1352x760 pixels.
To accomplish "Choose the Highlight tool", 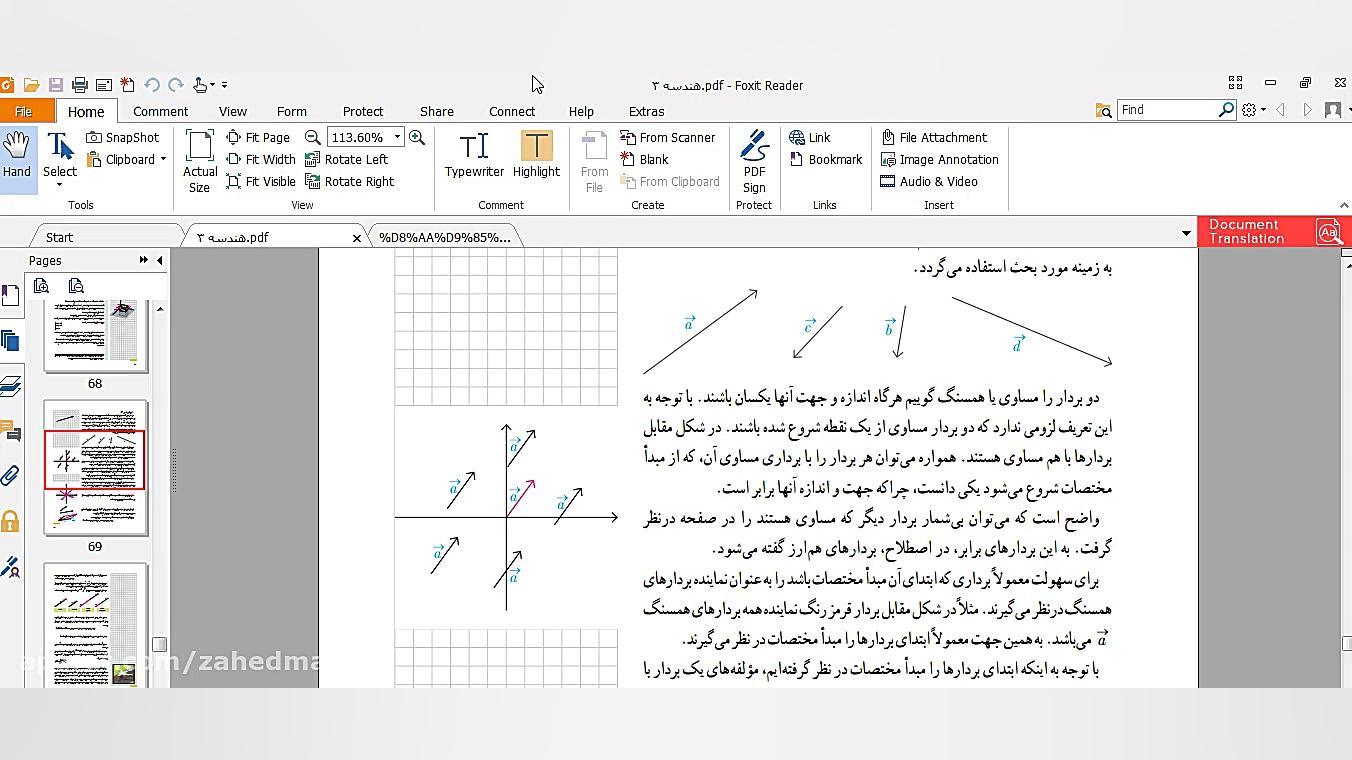I will (536, 152).
